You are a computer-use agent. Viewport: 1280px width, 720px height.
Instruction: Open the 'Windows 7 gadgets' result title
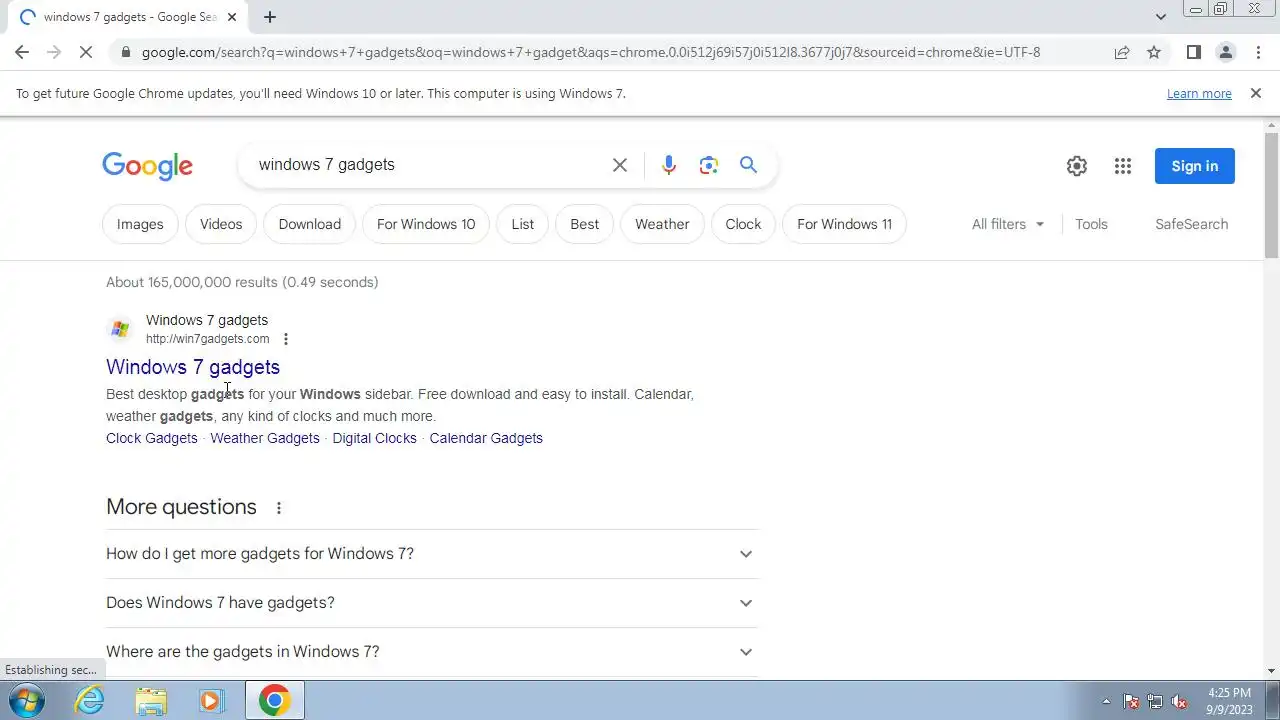point(193,367)
